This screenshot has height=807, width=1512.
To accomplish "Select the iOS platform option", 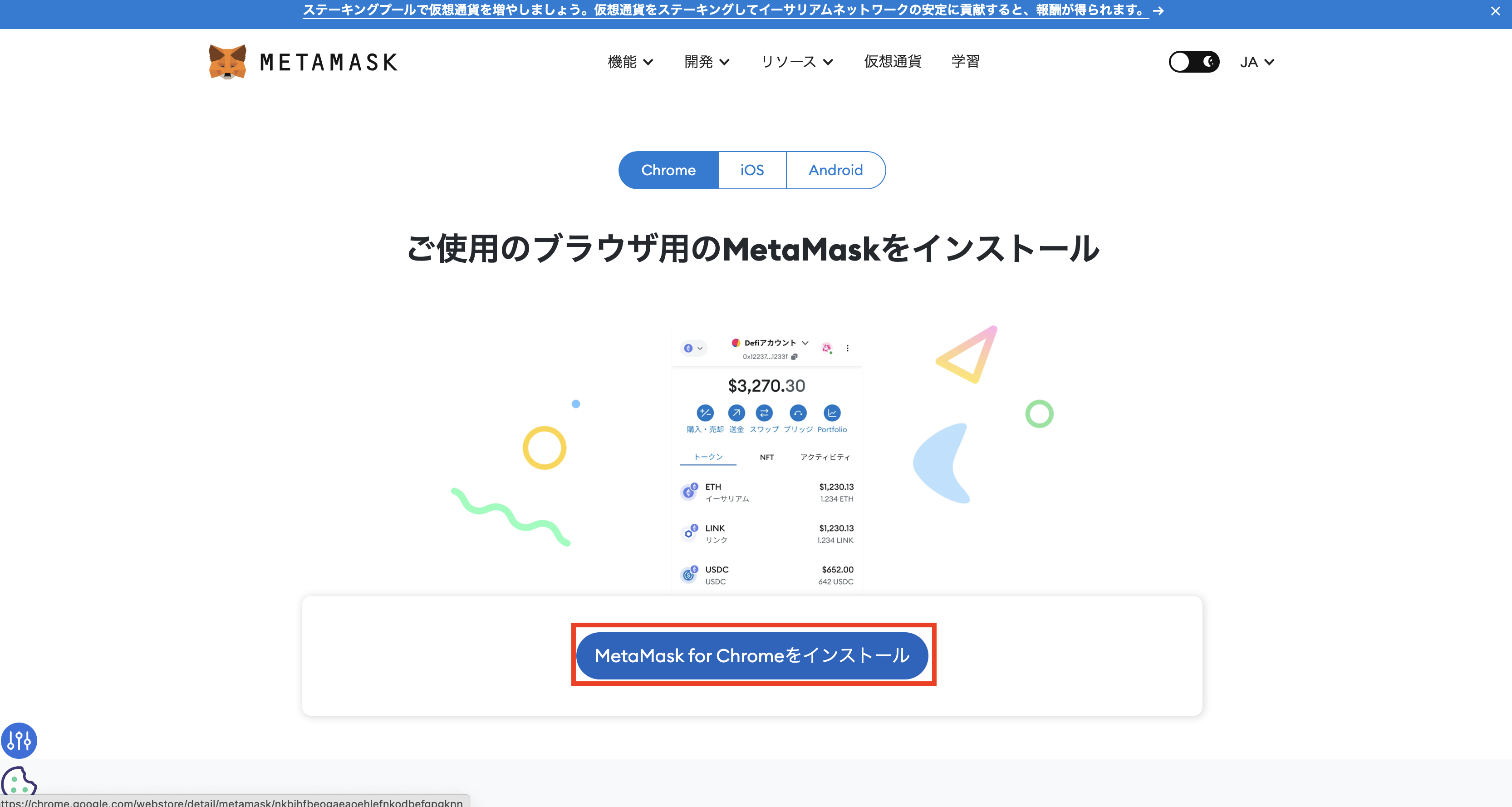I will click(x=752, y=170).
